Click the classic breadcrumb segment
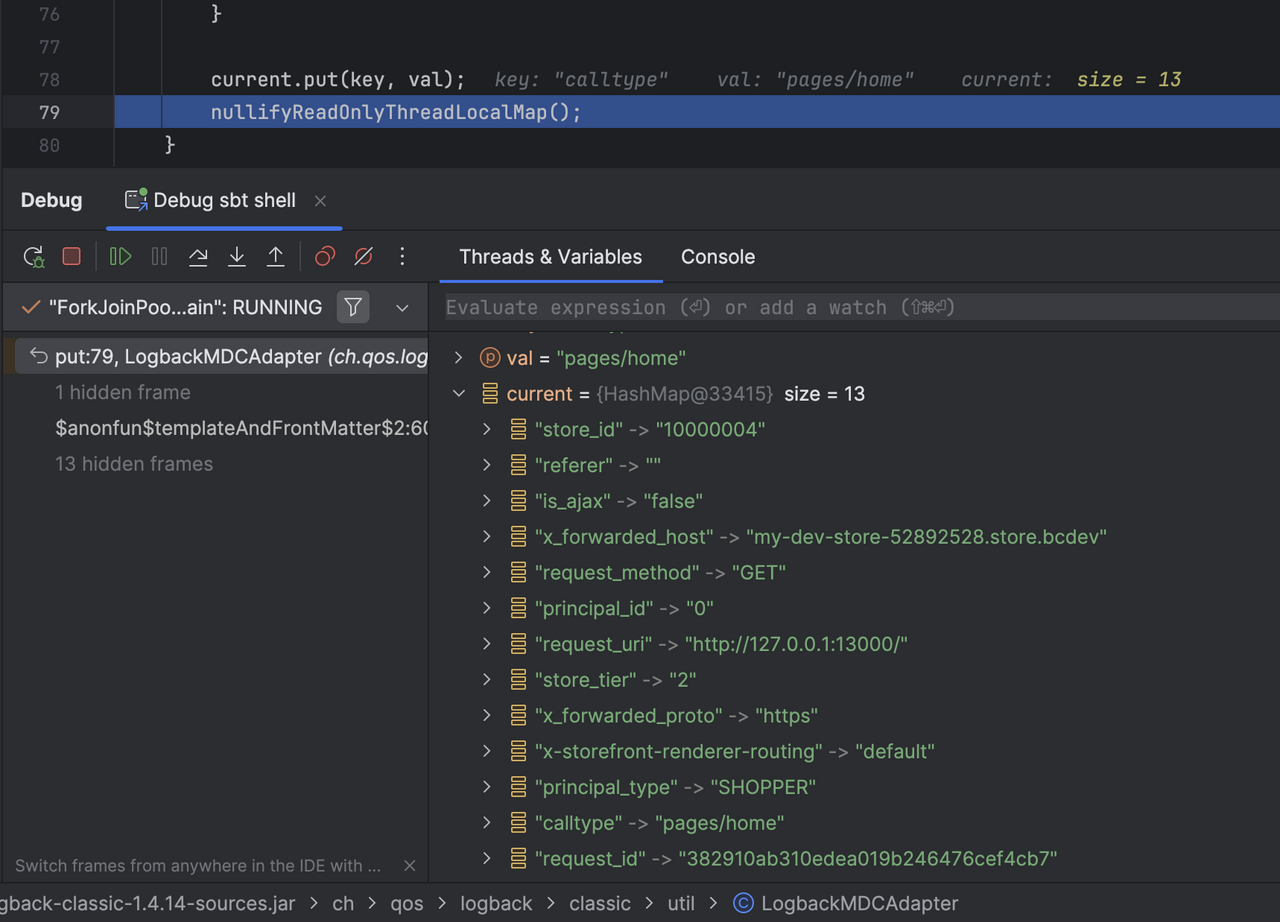Image resolution: width=1280 pixels, height=922 pixels. (x=600, y=904)
